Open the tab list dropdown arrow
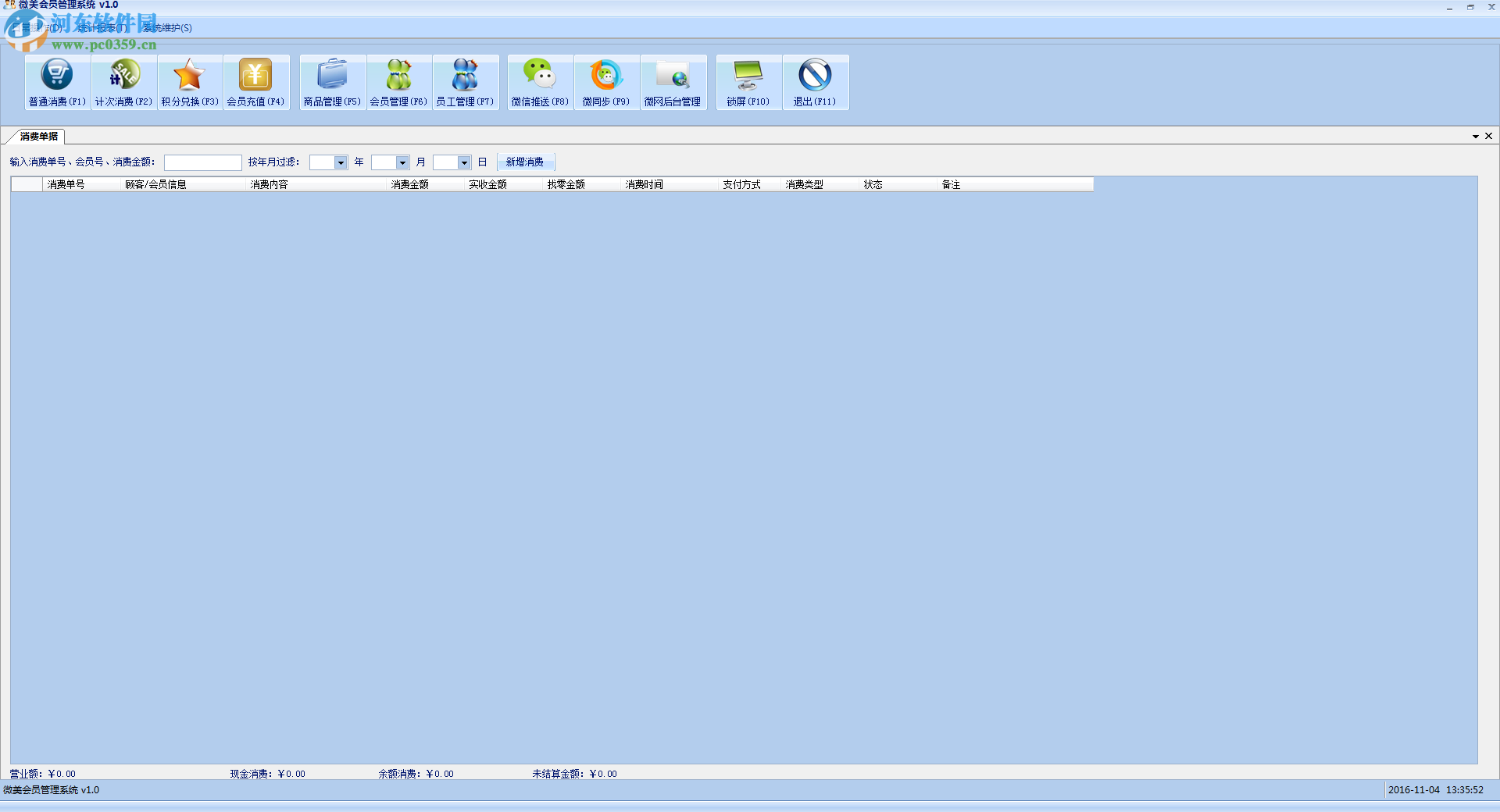 (1476, 137)
